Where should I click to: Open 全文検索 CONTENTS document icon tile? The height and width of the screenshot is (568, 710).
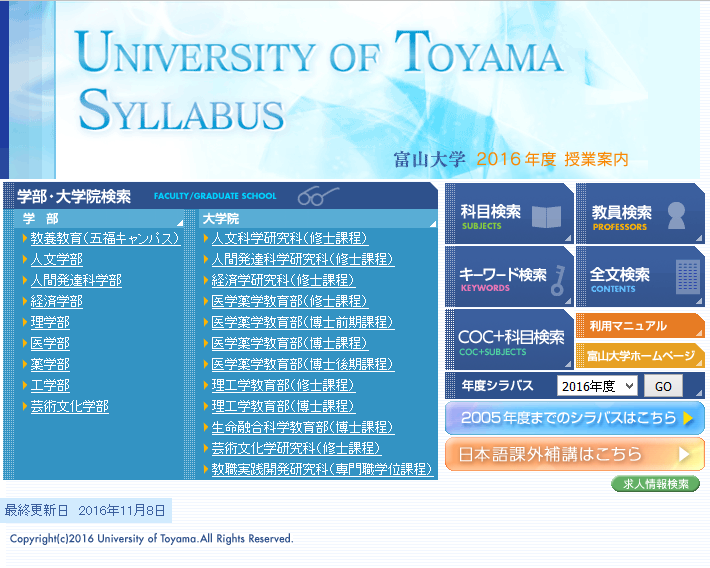pos(640,277)
